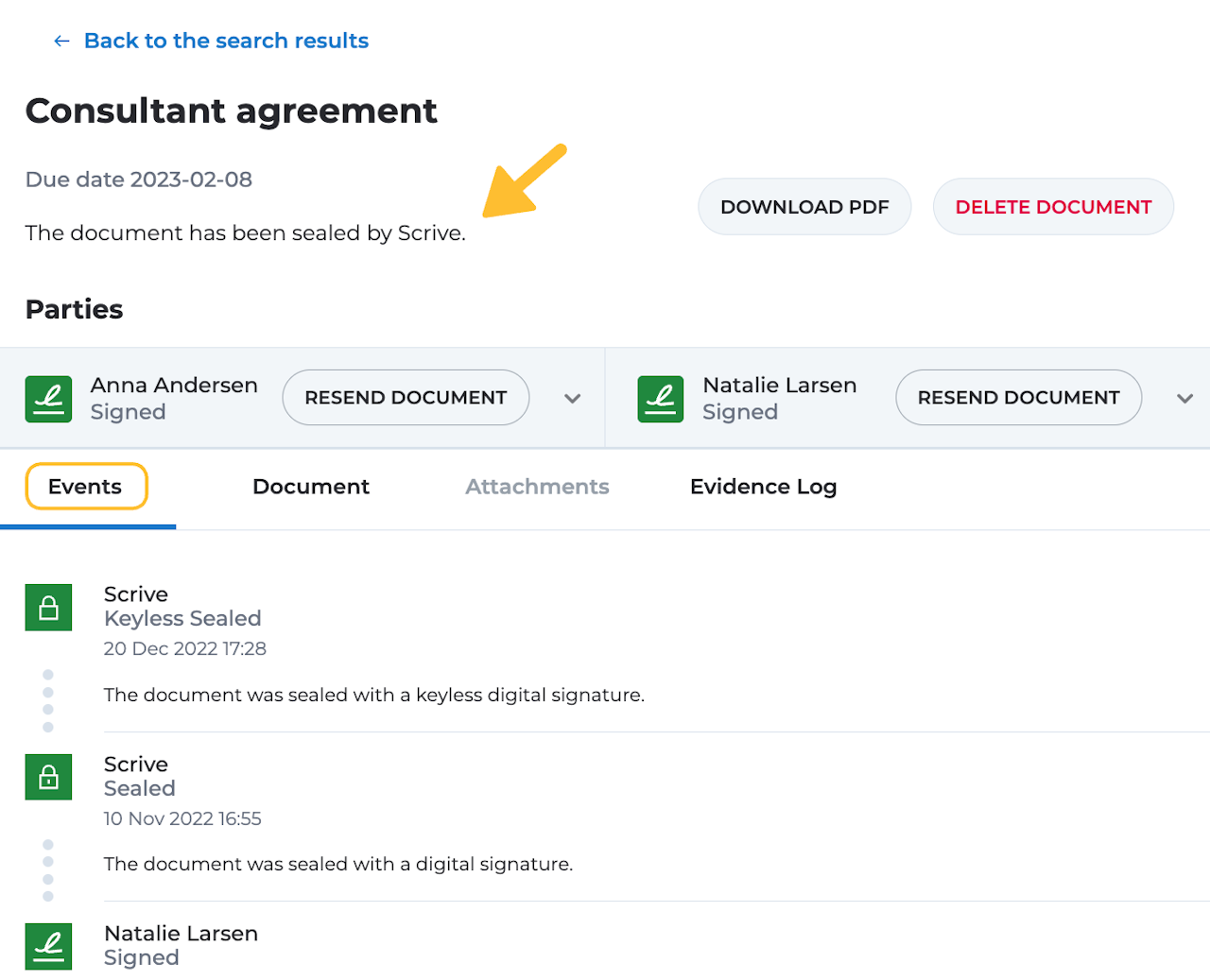Go back to the search results
Image resolution: width=1210 pixels, height=980 pixels.
[226, 41]
